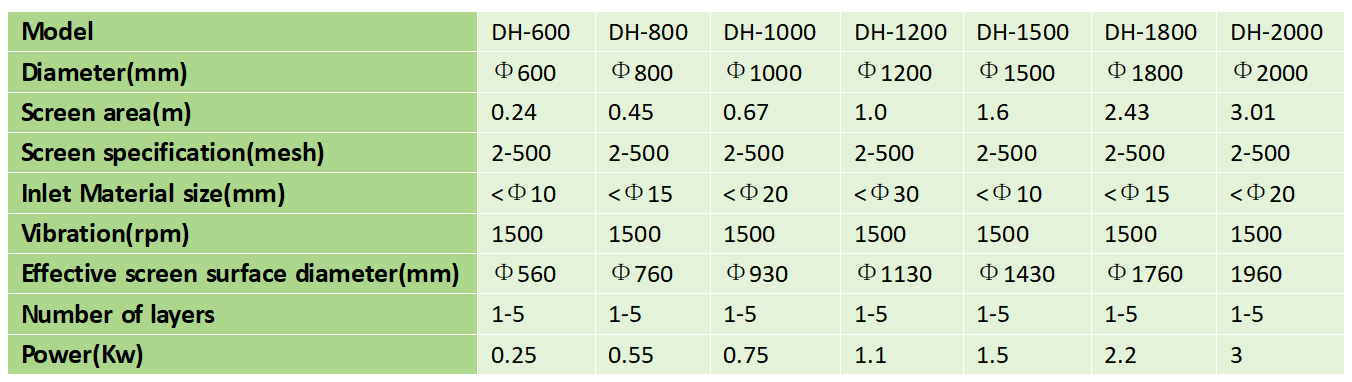Select the Number of layers label
Image resolution: width=1352 pixels, height=382 pixels.
pos(118,315)
